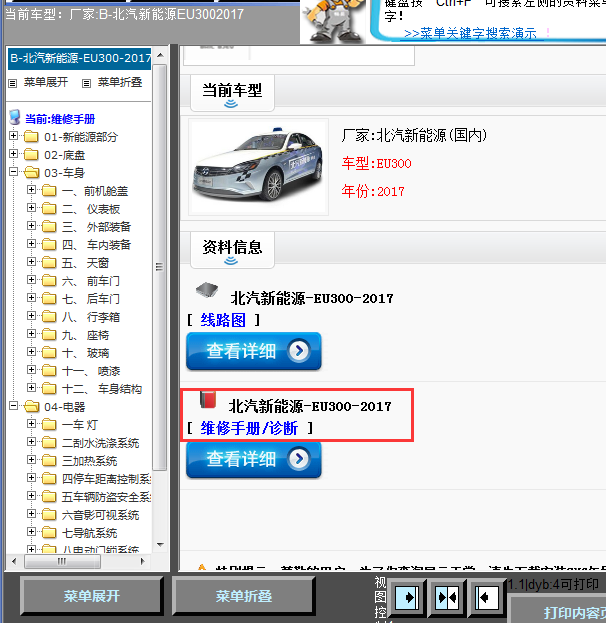
Task: Expand the 02-底盘 tree node
Action: (14, 153)
